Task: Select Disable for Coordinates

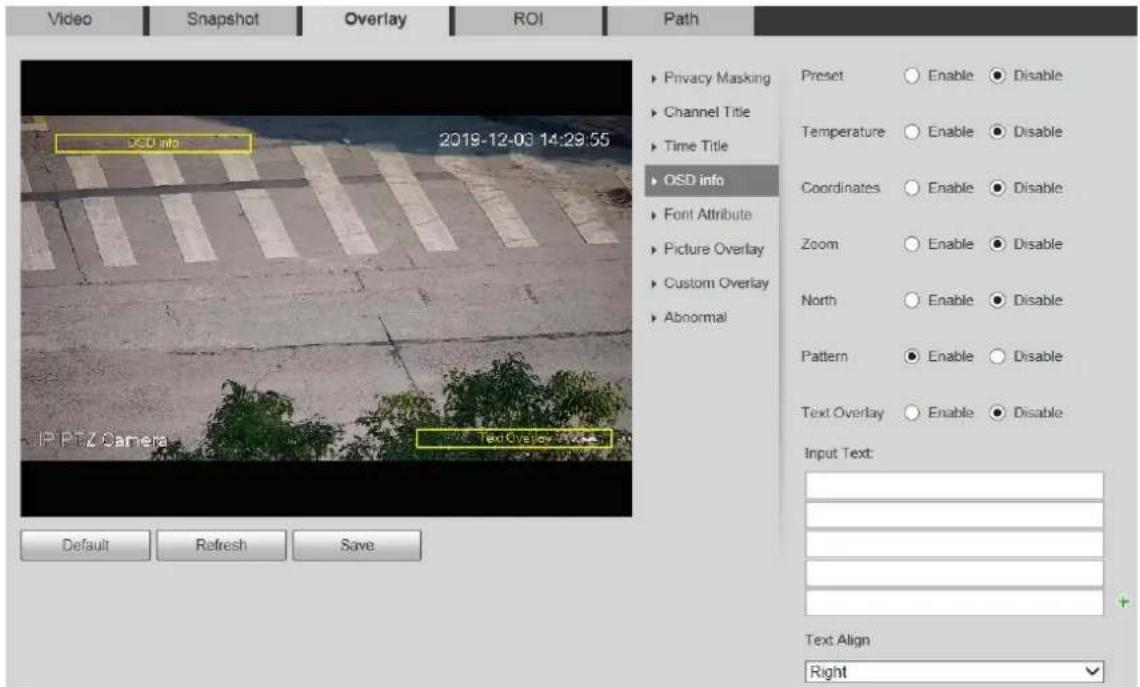Action: [x=998, y=188]
